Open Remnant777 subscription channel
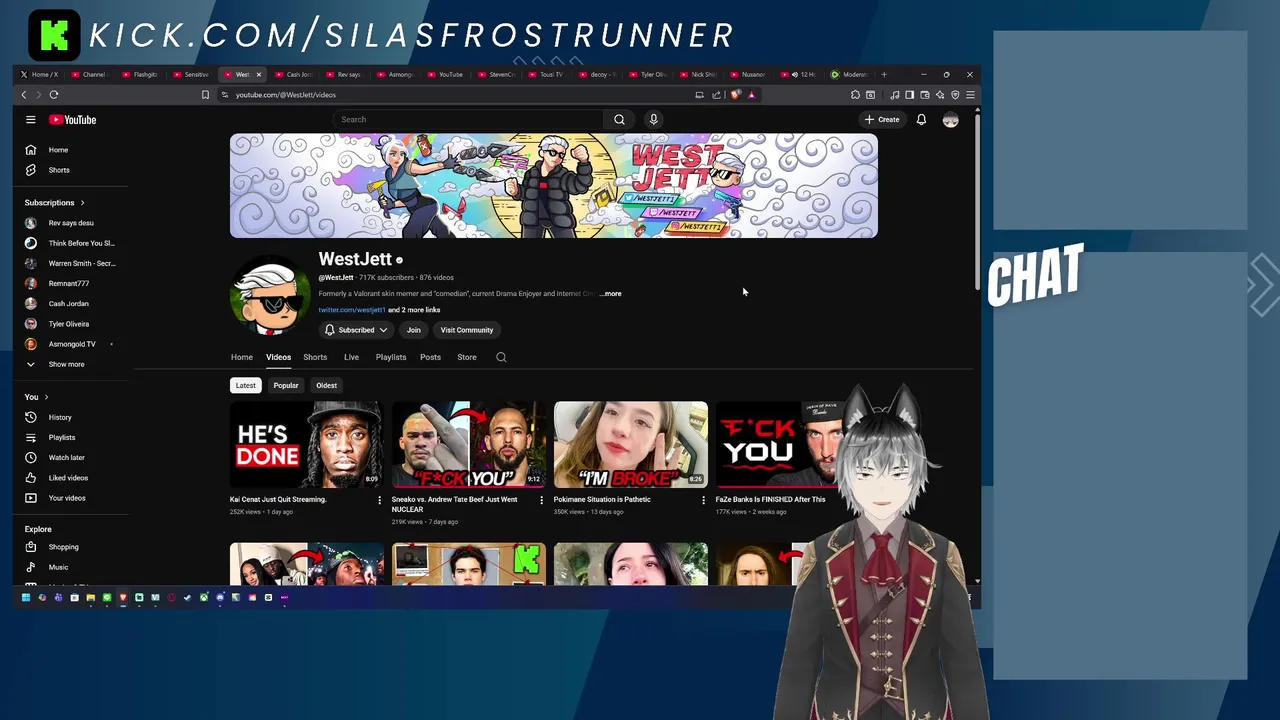The image size is (1280, 720). coord(69,283)
